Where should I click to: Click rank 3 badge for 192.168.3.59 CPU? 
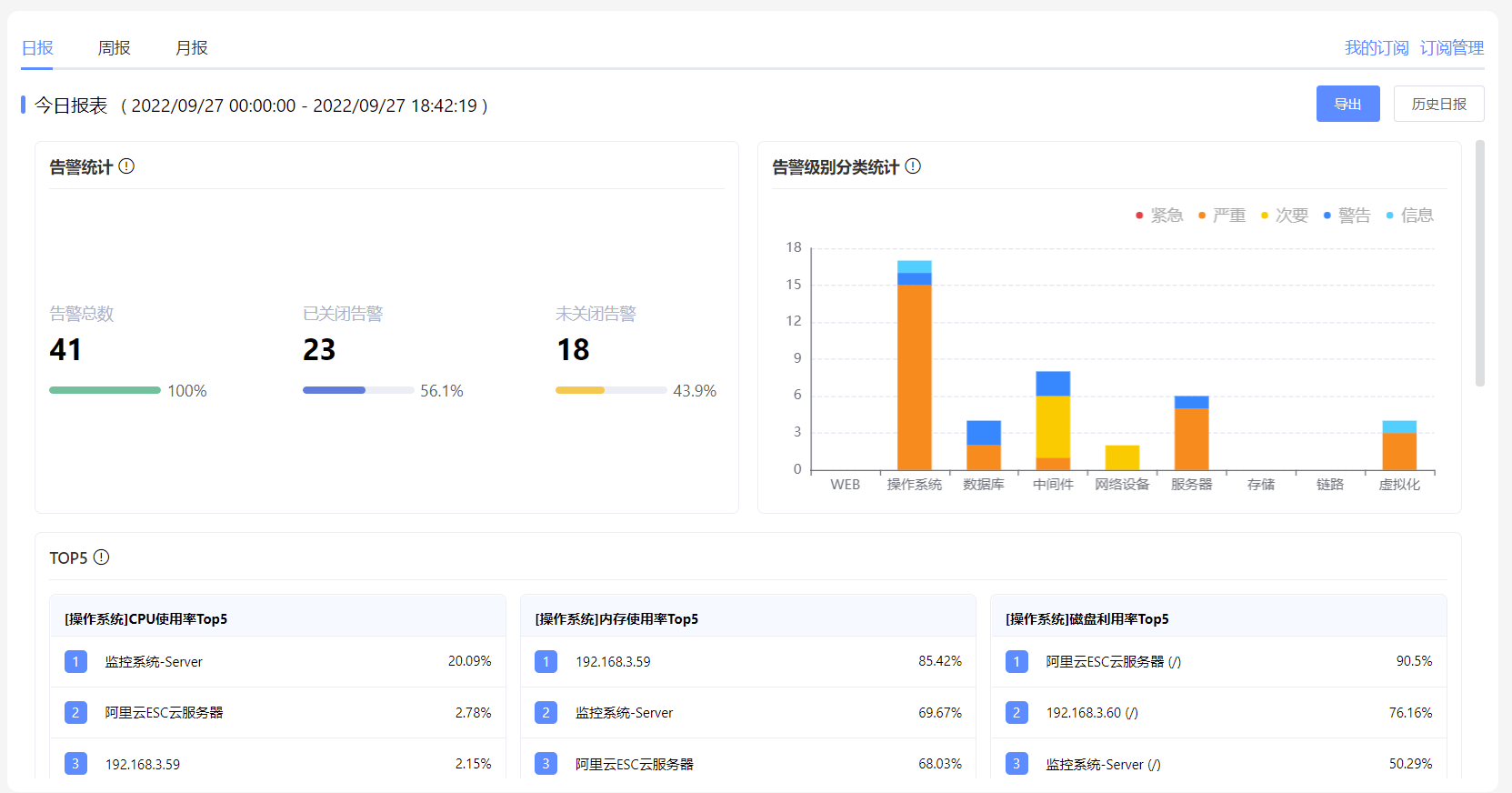pos(75,764)
